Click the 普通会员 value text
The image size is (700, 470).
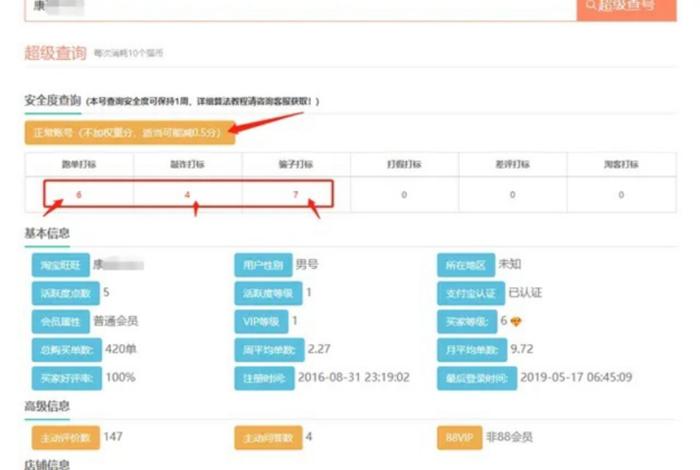(116, 321)
